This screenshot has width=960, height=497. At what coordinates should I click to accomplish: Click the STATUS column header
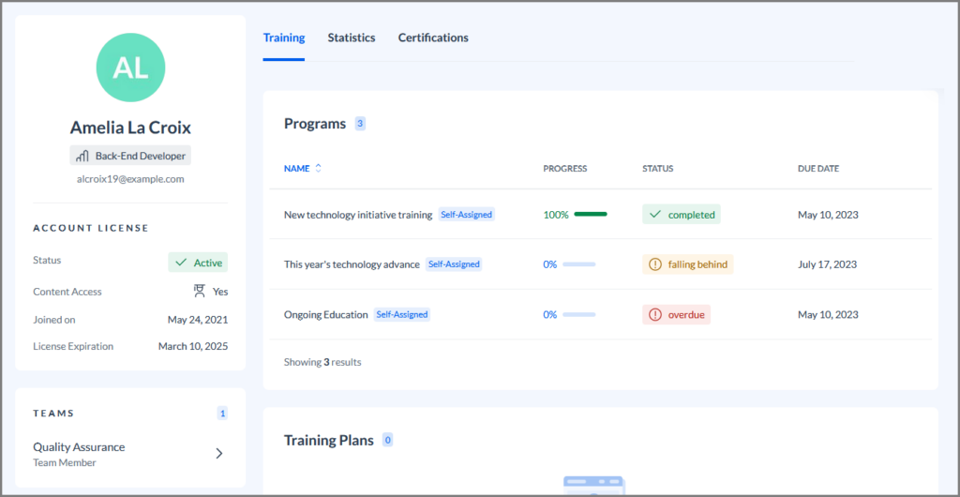pos(658,168)
